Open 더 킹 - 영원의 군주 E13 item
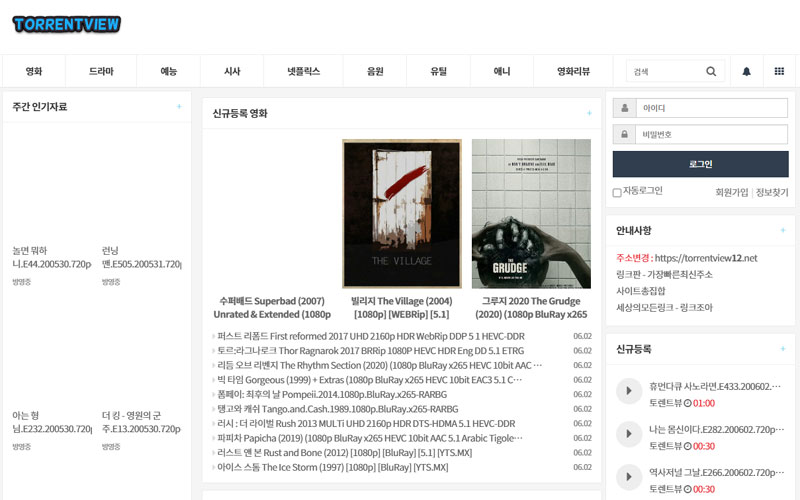Image resolution: width=800 pixels, height=500 pixels. coord(141,422)
